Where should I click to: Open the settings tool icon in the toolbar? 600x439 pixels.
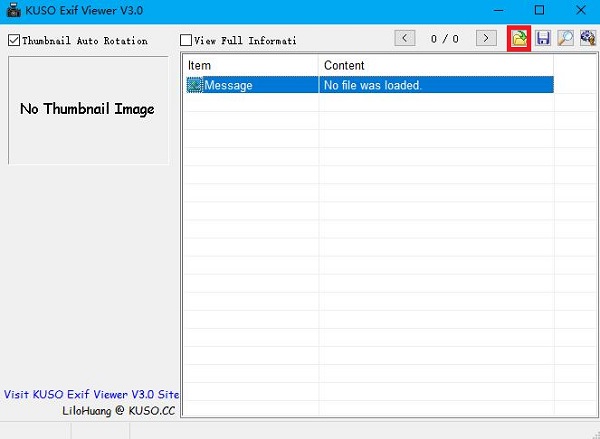[x=588, y=38]
